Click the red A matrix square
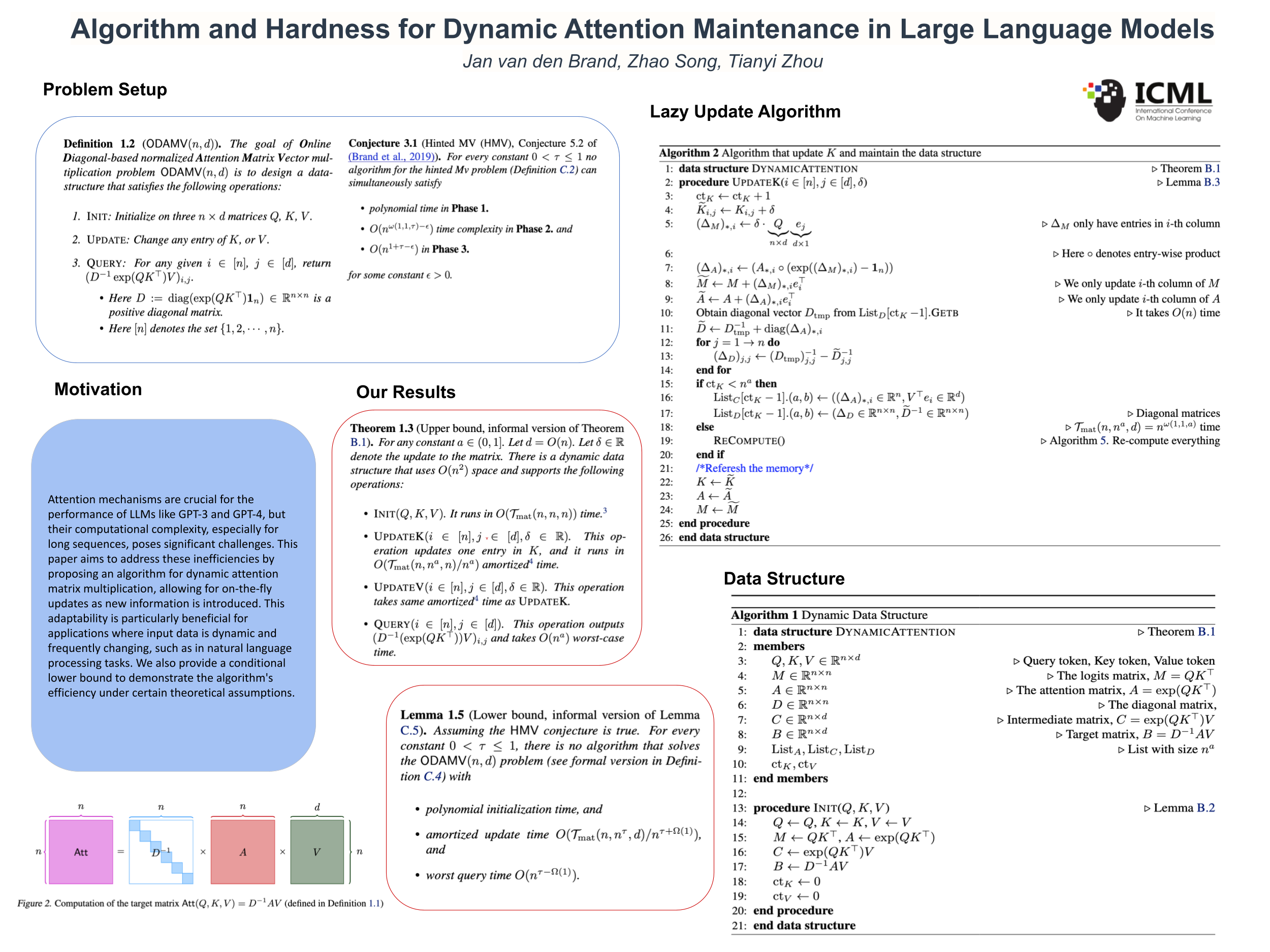The width and height of the screenshot is (1270, 952). pos(243,851)
